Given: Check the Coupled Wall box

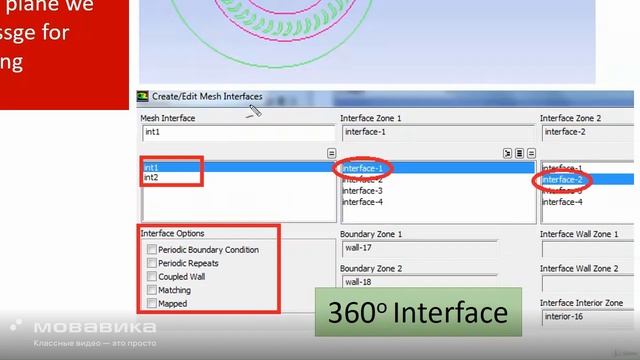Looking at the screenshot, I should 151,276.
